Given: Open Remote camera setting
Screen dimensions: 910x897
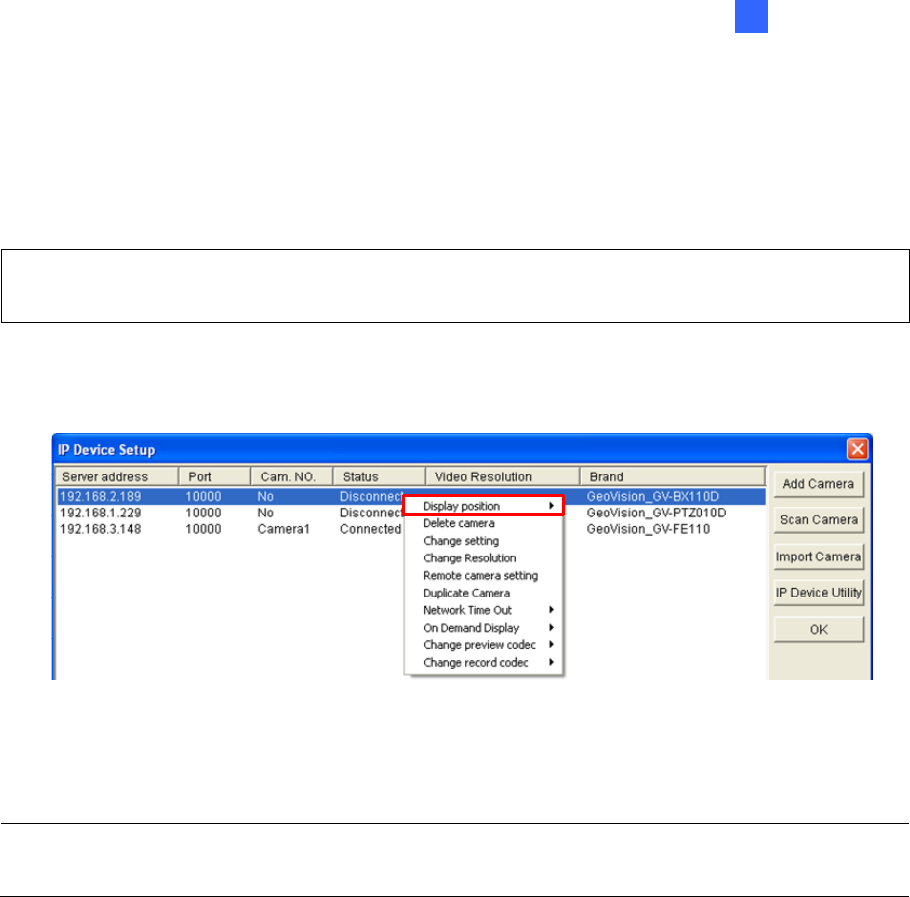Looking at the screenshot, I should [x=483, y=576].
